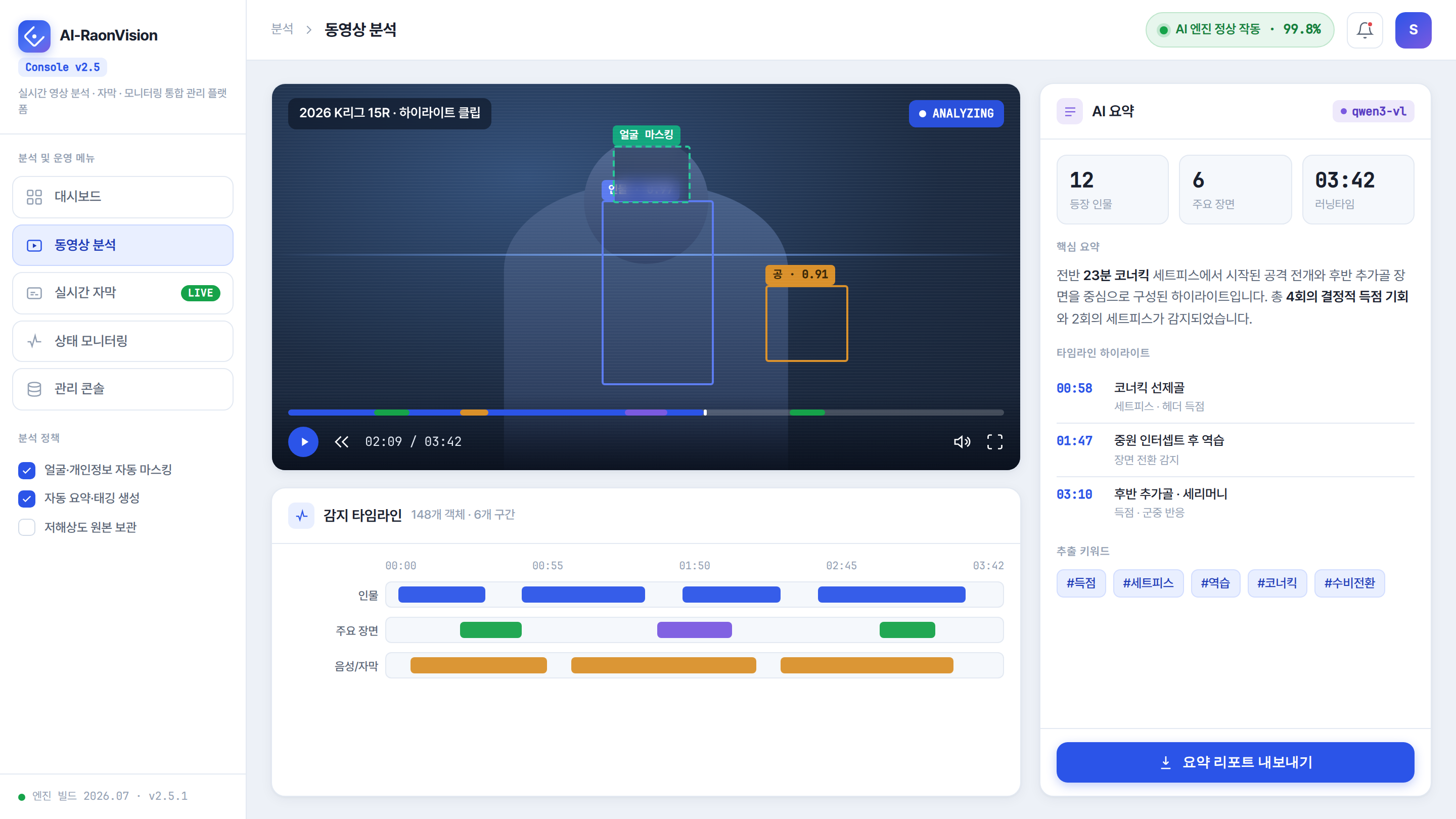Open 실시간 자막 menu item
This screenshot has width=1456, height=819.
pos(123,293)
